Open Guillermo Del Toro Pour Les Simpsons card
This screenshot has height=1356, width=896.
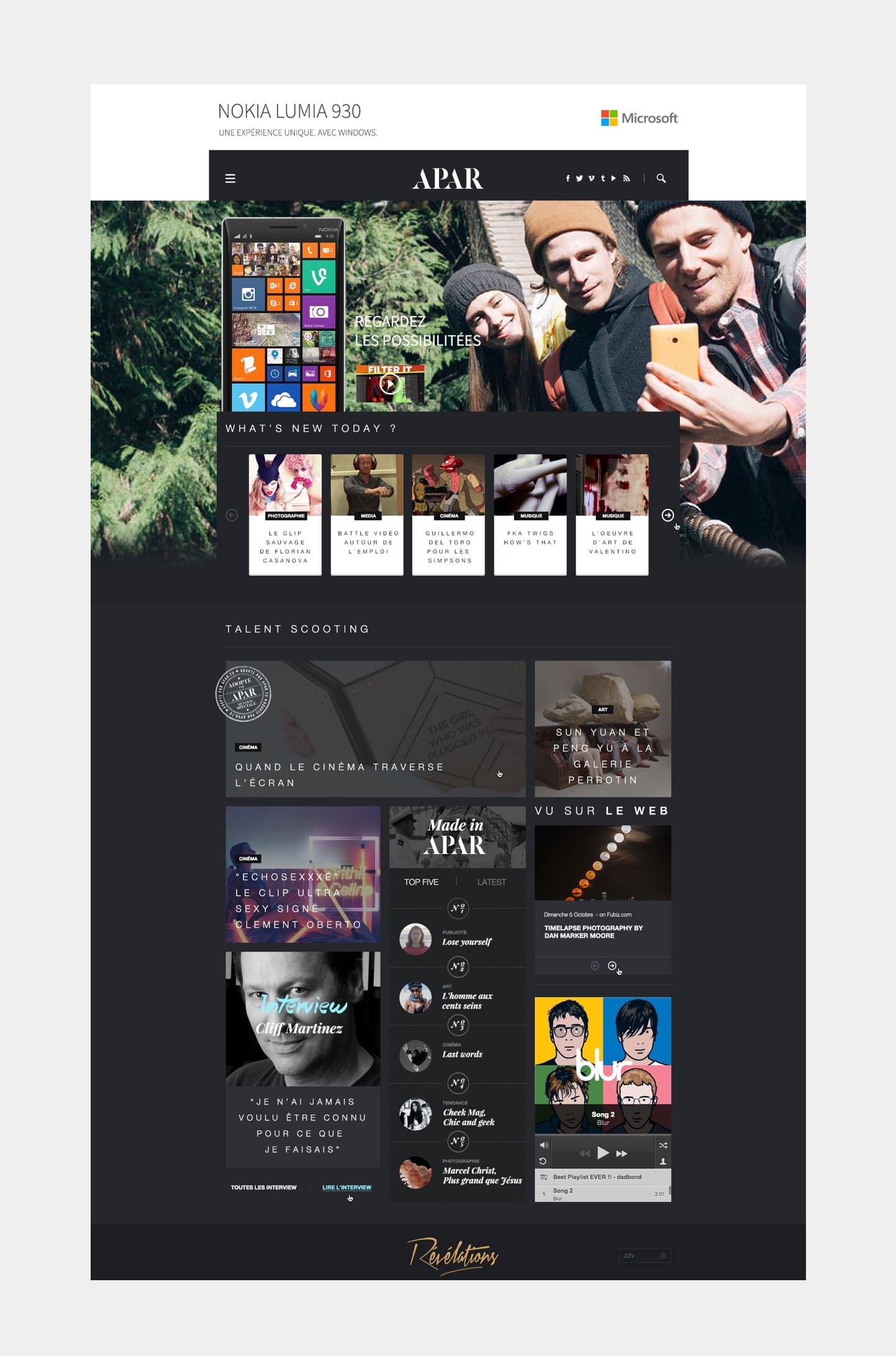coord(448,514)
